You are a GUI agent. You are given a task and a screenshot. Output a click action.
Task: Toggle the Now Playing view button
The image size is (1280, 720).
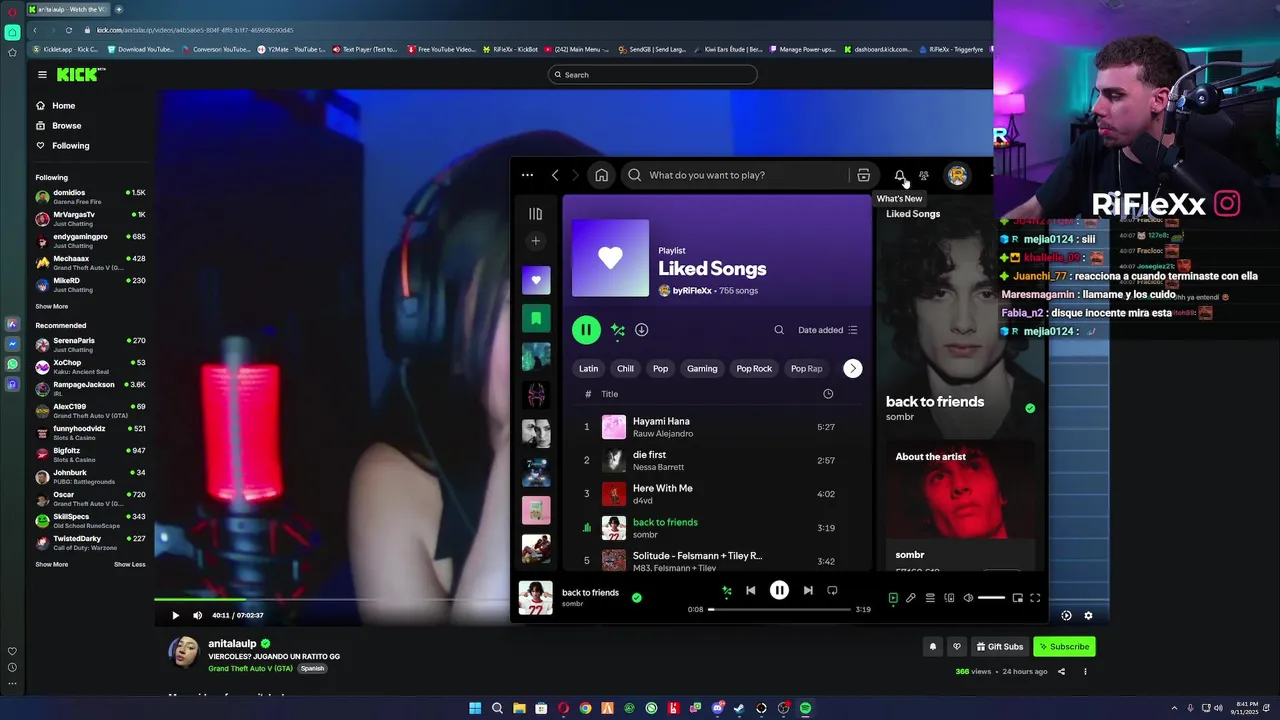click(x=893, y=598)
